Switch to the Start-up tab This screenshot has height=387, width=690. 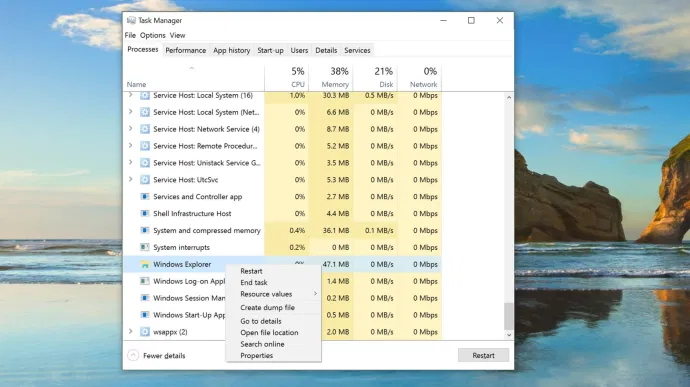click(270, 50)
